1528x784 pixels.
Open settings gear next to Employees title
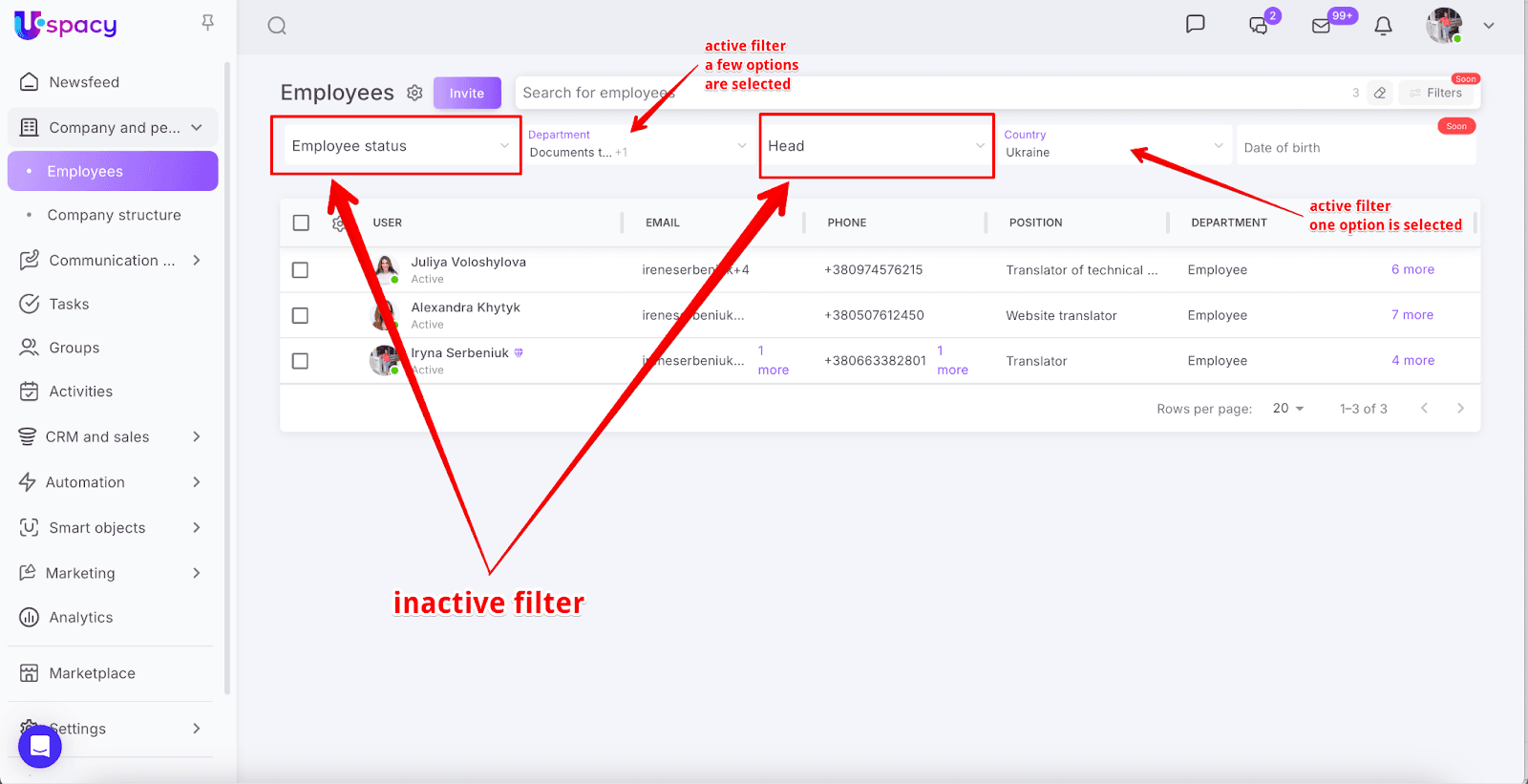click(414, 93)
